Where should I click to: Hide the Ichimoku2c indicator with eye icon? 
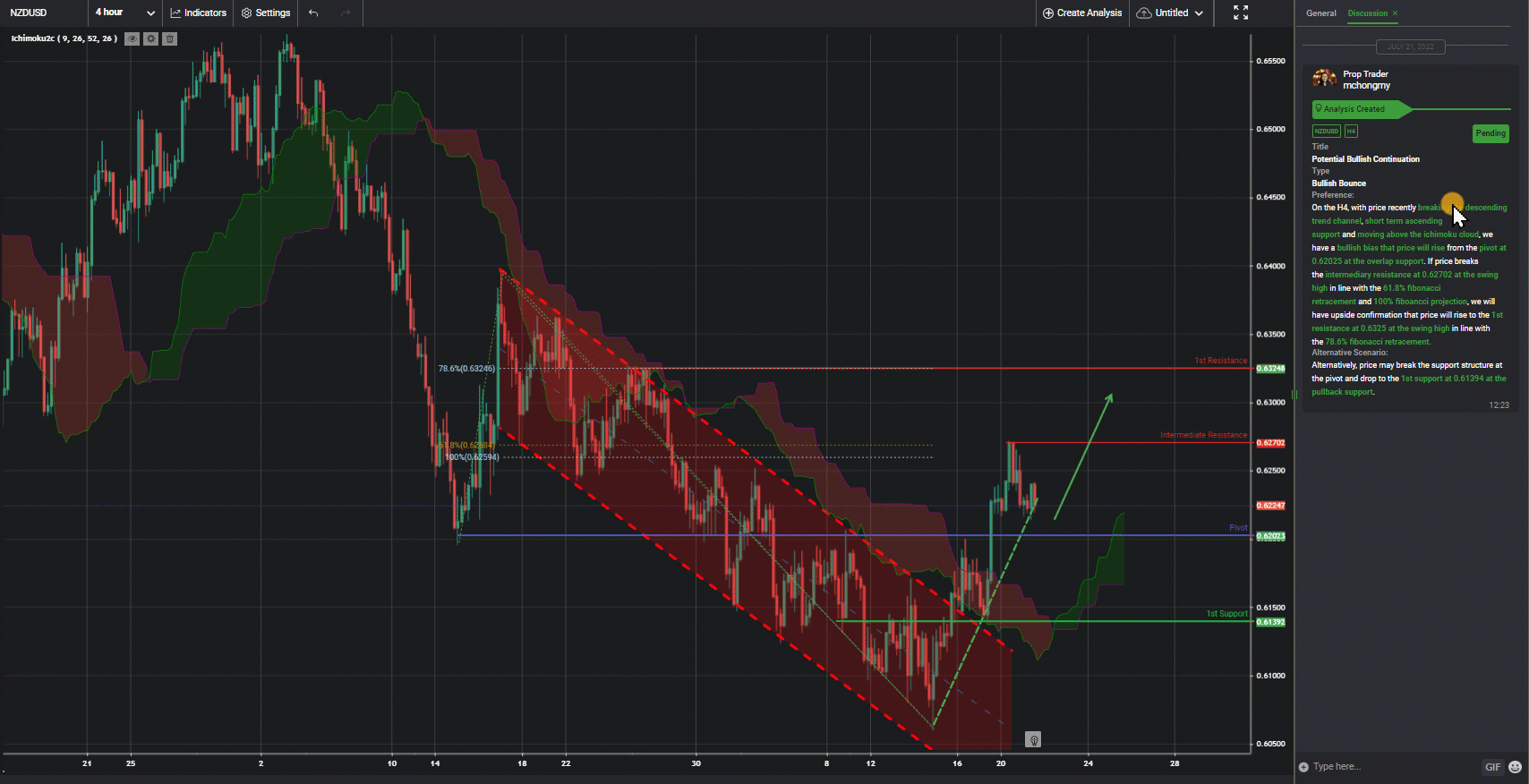pos(132,38)
